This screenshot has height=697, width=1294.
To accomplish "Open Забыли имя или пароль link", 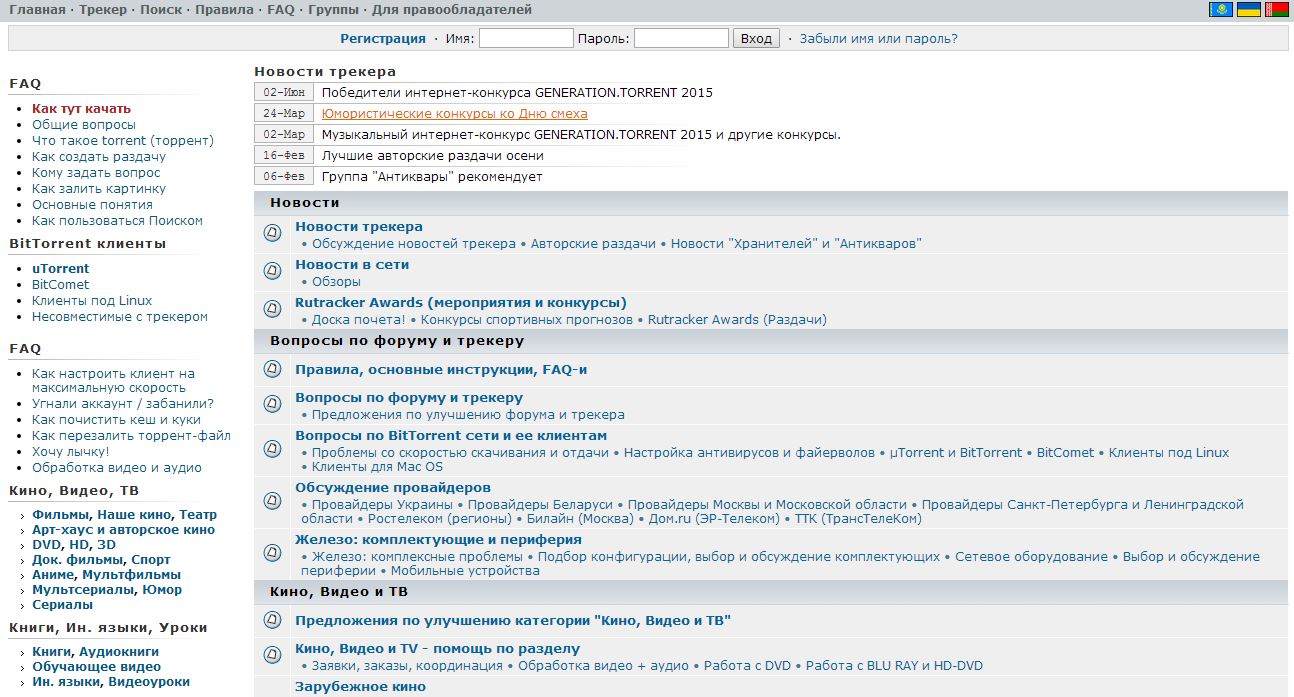I will click(879, 39).
